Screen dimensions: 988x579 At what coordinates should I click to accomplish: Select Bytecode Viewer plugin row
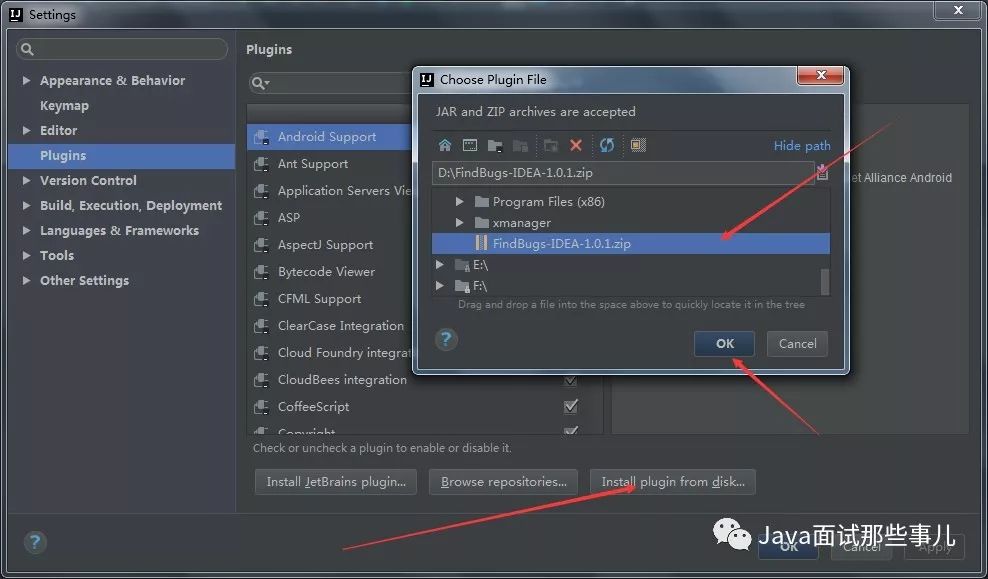click(x=330, y=272)
